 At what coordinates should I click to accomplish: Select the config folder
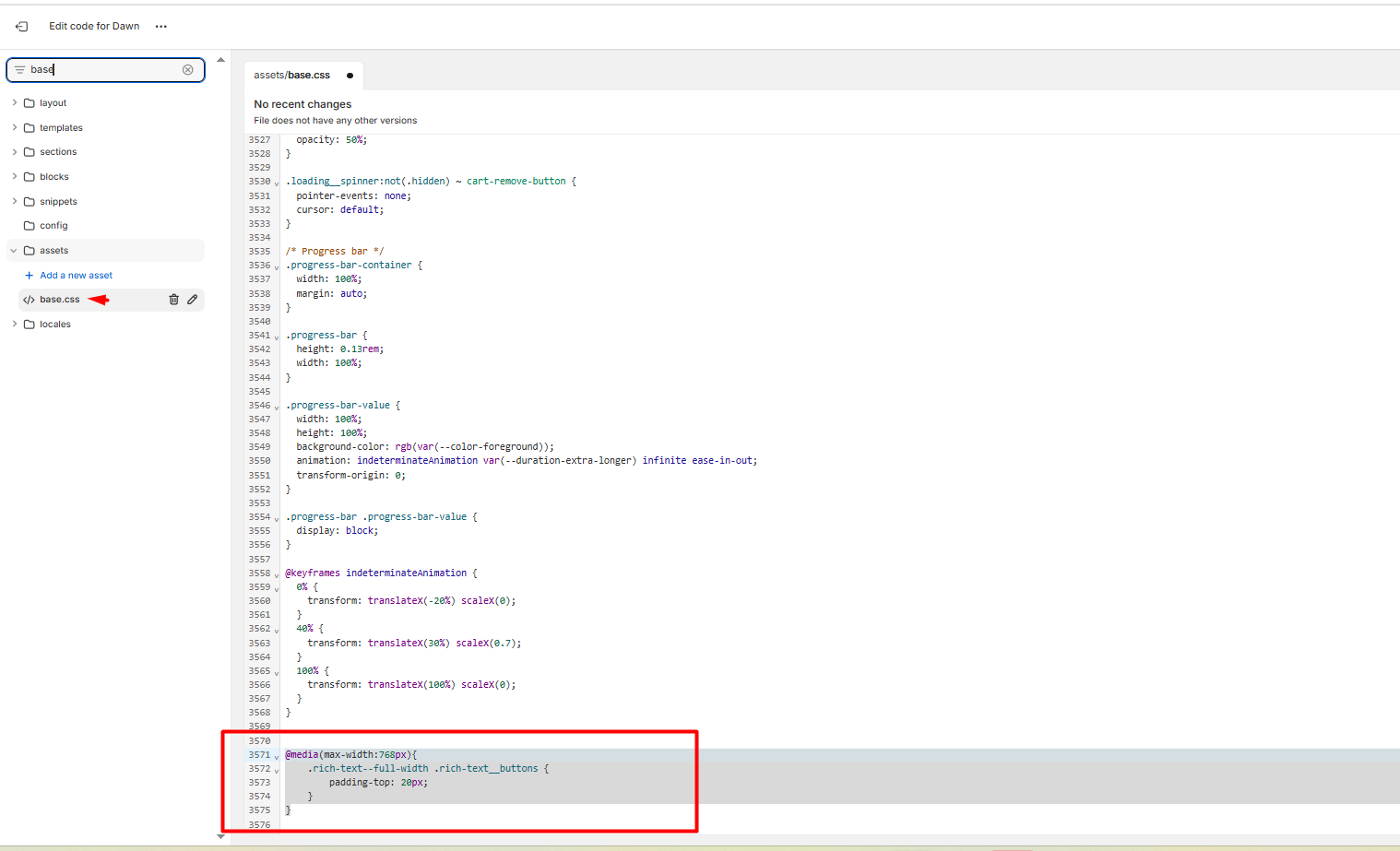pyautogui.click(x=53, y=226)
